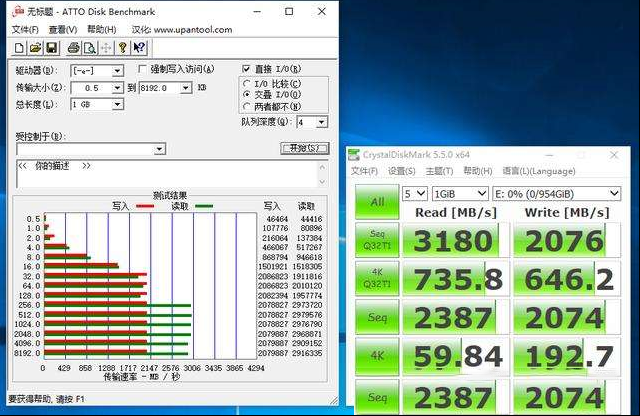Click the 你的描述 description text field

167,174
